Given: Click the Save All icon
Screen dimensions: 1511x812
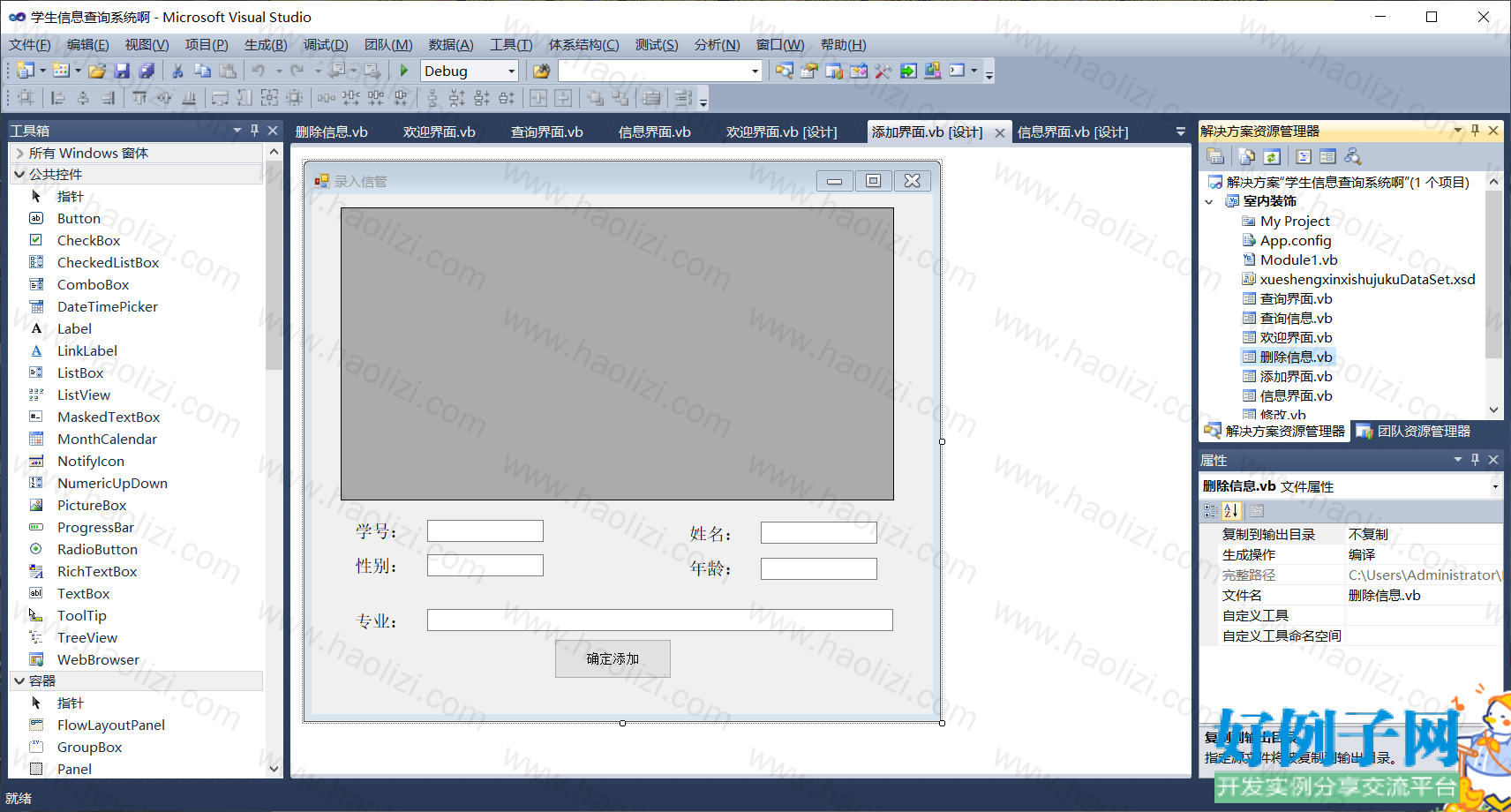Looking at the screenshot, I should [147, 71].
